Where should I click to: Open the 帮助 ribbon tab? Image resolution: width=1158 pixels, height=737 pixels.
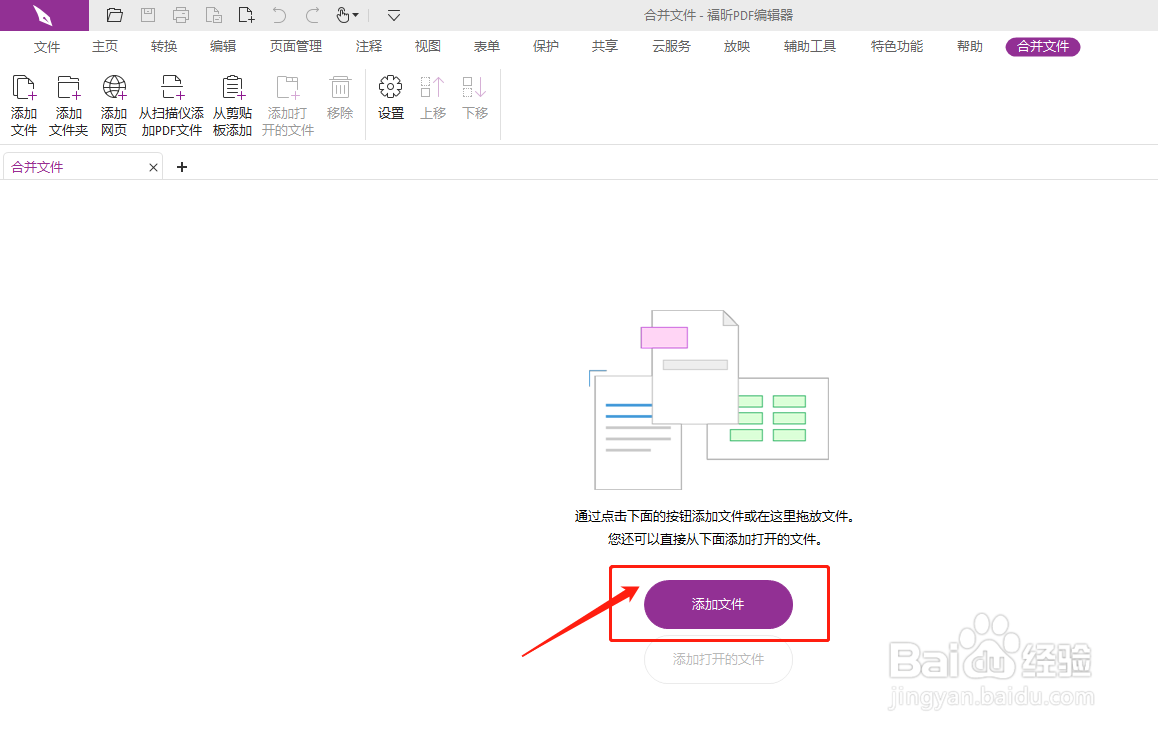tap(970, 47)
